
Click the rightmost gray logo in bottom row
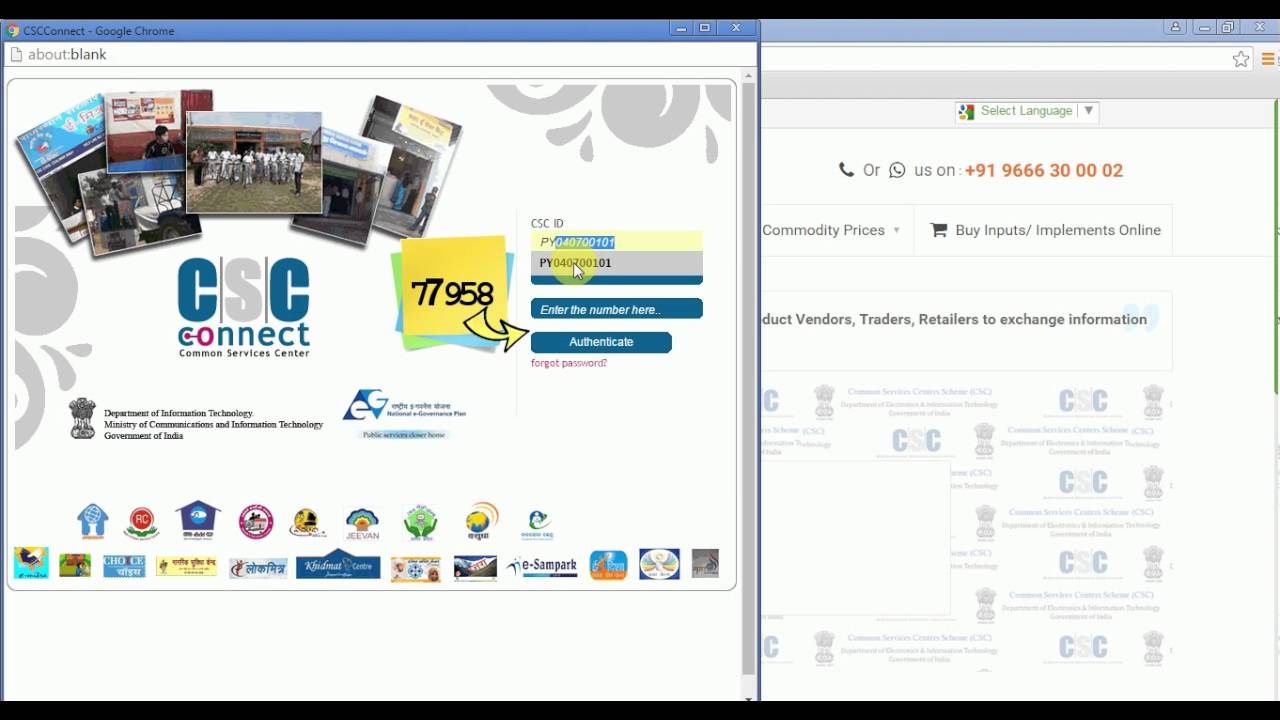point(705,563)
